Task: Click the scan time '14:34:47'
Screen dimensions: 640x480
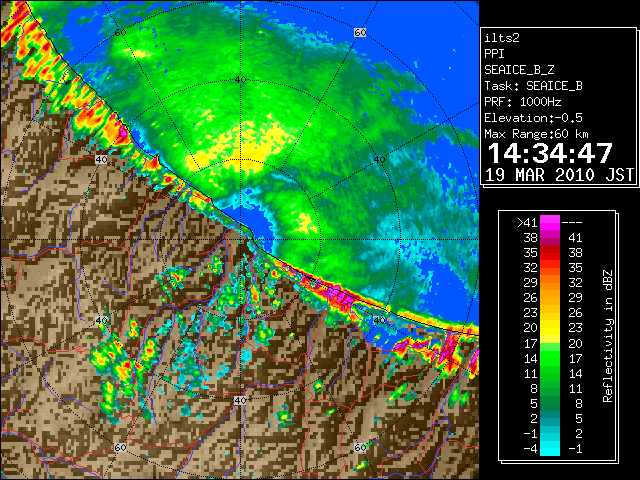Action: (550, 153)
